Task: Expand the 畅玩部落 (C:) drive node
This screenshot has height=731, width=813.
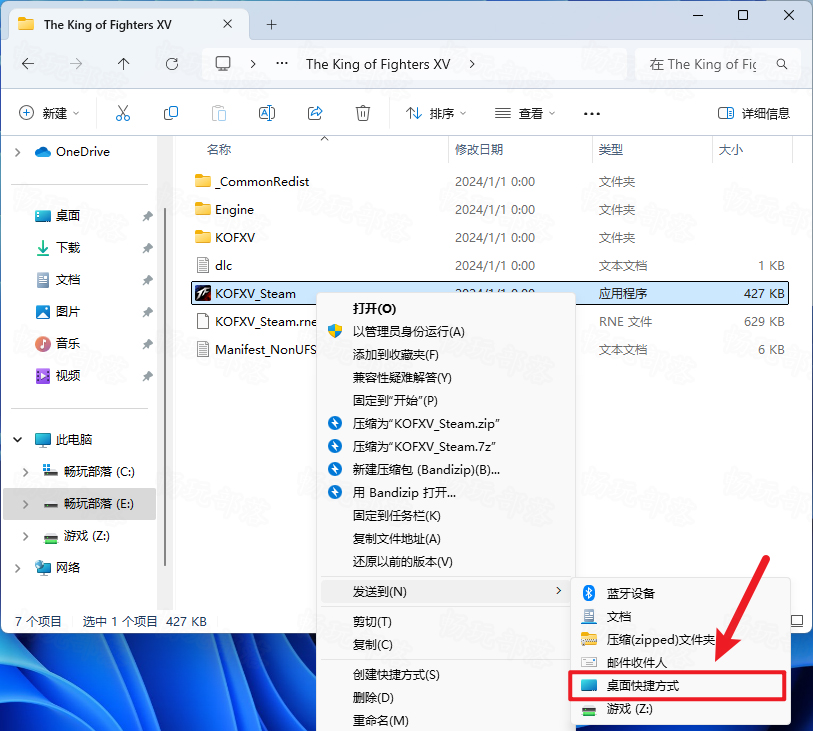Action: (x=25, y=472)
